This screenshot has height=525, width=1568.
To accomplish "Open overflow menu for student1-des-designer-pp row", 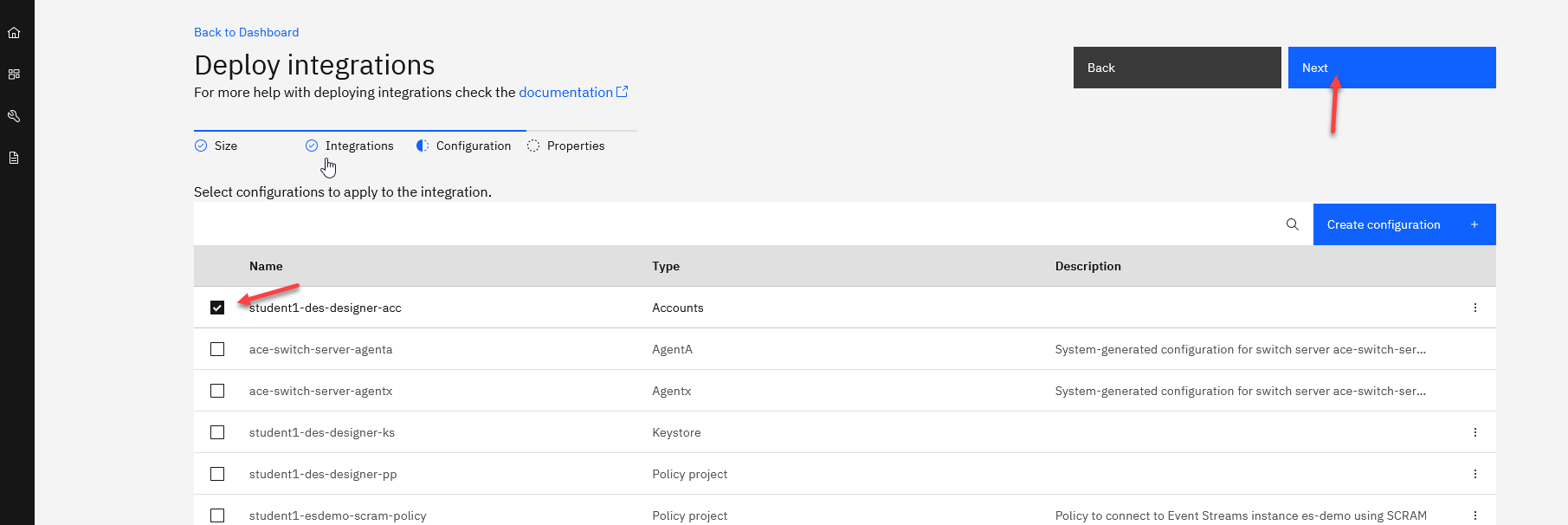I will [1474, 474].
